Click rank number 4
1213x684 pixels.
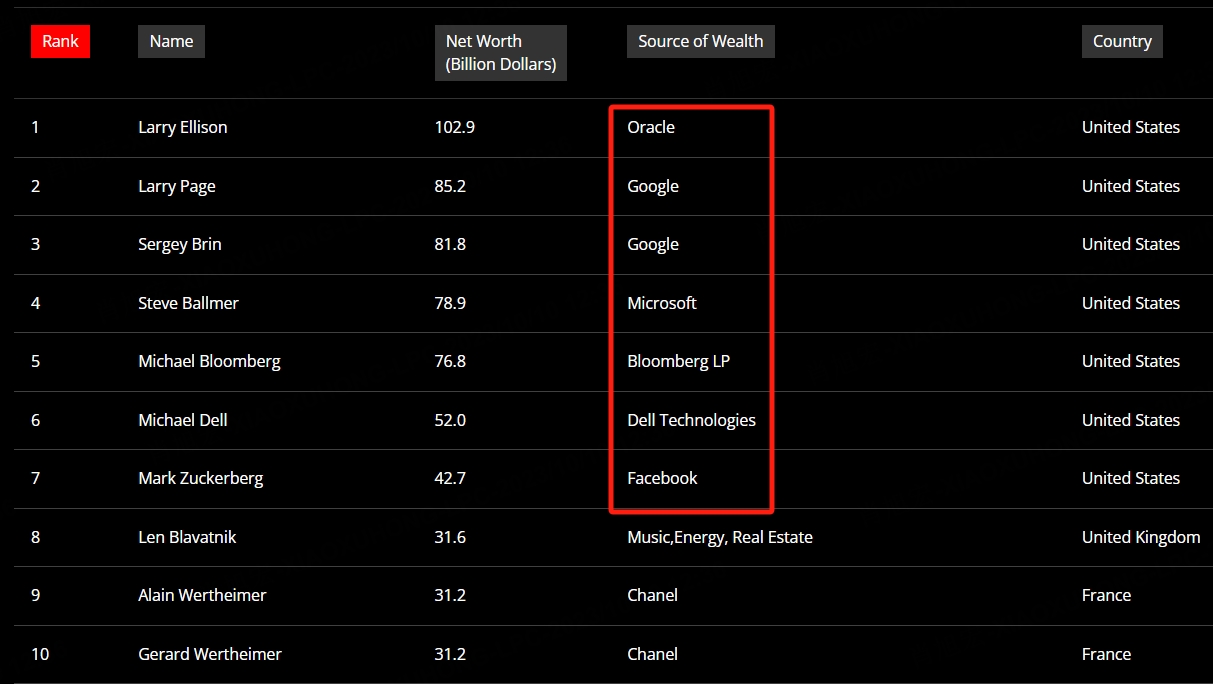[x=35, y=303]
